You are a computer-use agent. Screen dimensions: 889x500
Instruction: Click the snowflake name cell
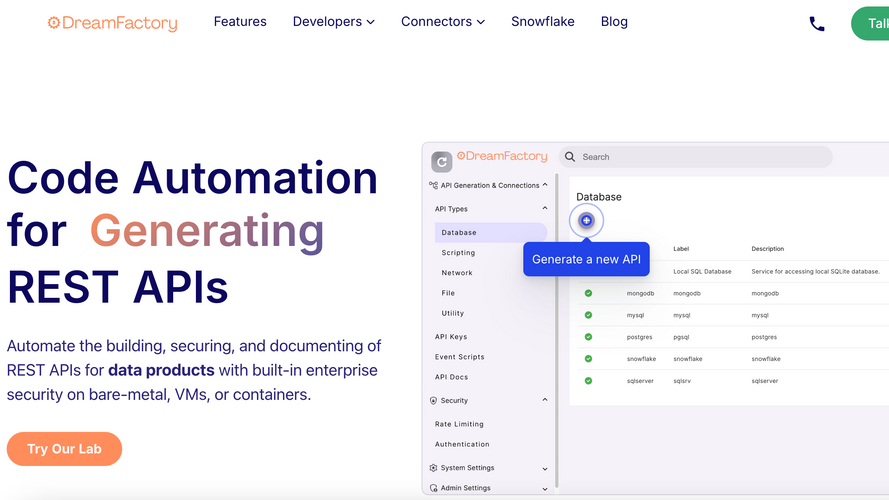(x=641, y=359)
